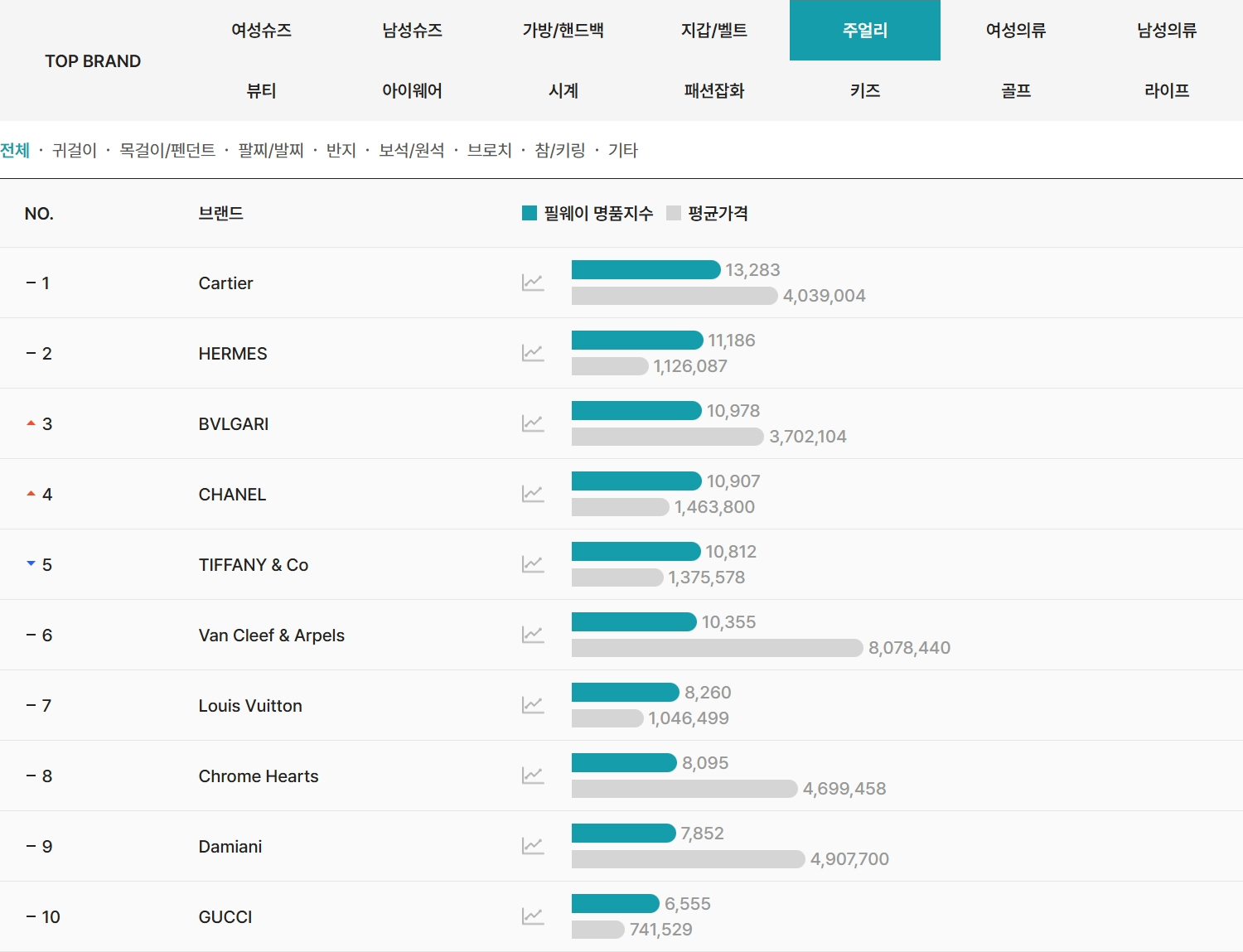Screen dimensions: 1243x952
Task: Switch to the 남성슈즈 category tab
Action: click(412, 31)
